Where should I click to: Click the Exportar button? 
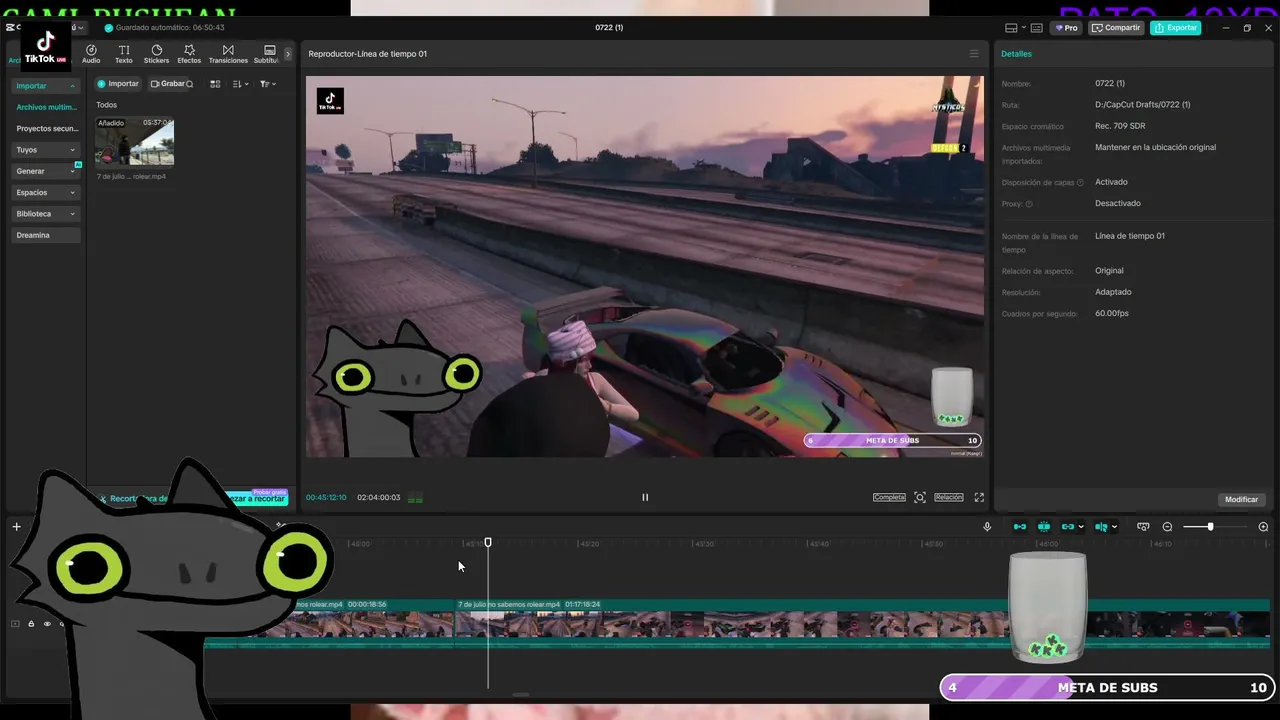click(x=1175, y=28)
